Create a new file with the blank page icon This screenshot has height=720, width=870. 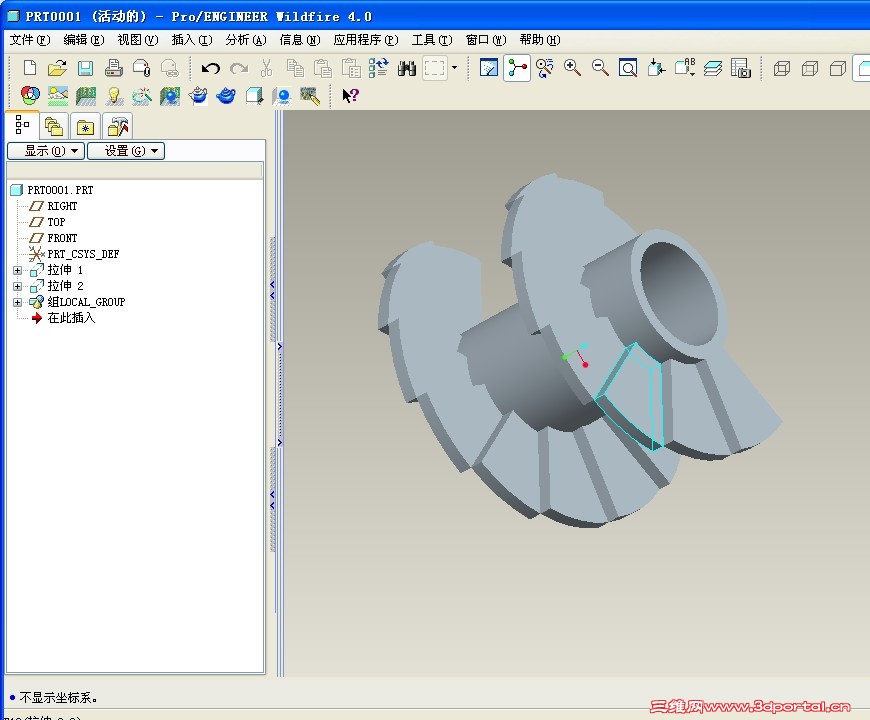30,68
